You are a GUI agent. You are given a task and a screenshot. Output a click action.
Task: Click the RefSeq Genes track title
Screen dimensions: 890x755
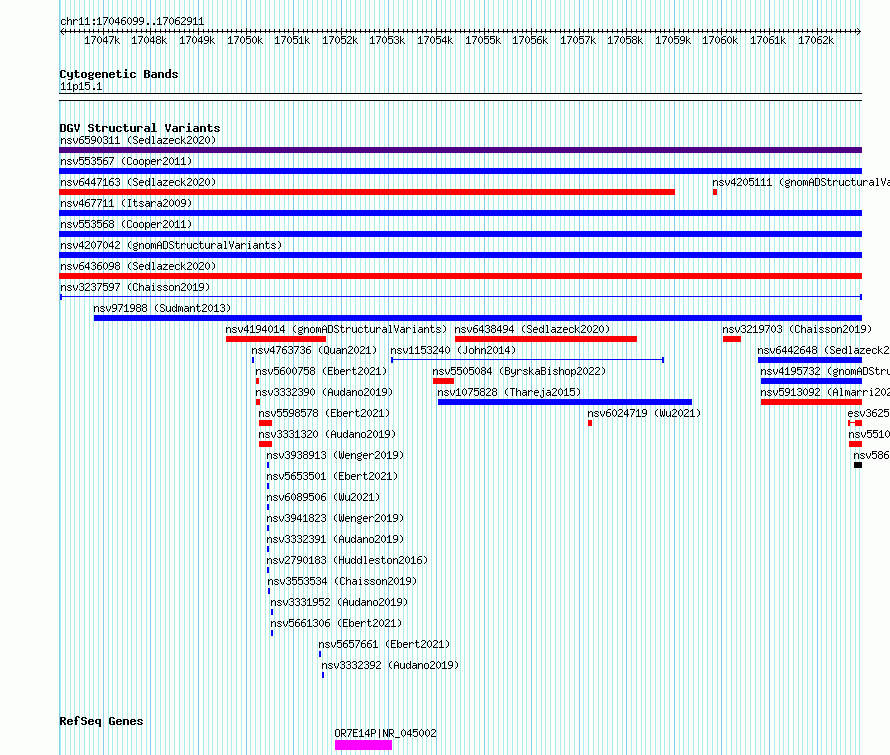point(102,722)
